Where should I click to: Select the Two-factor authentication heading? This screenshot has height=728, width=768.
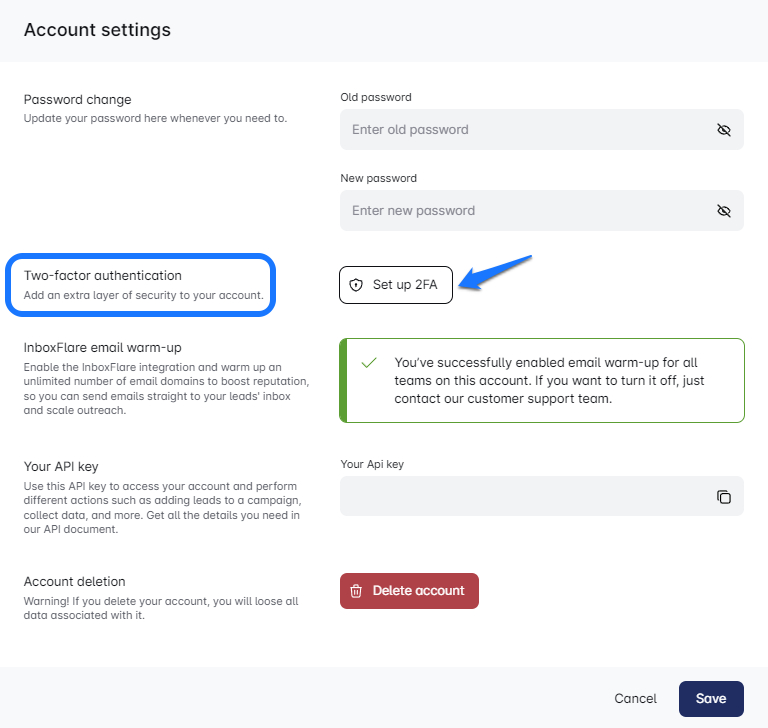point(103,275)
